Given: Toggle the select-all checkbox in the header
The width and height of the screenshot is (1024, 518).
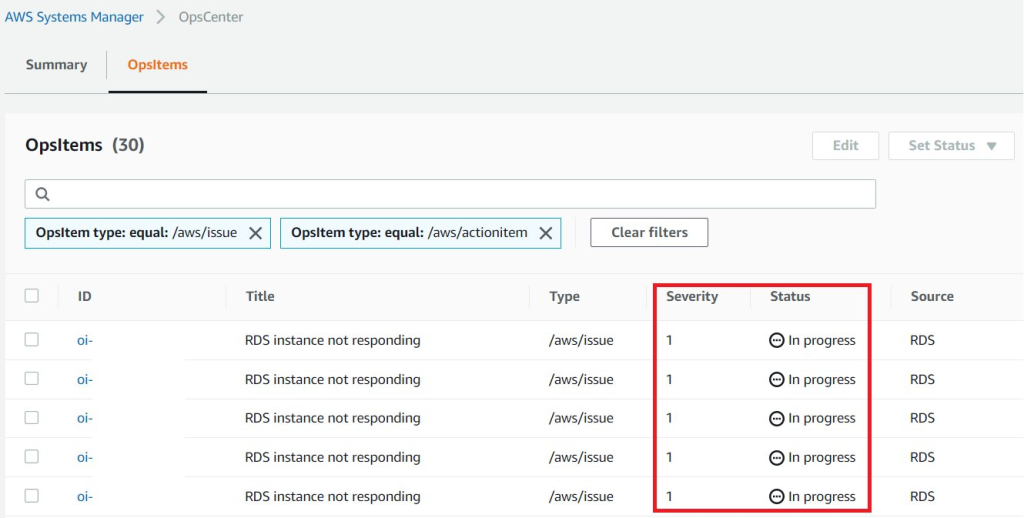Looking at the screenshot, I should [31, 296].
